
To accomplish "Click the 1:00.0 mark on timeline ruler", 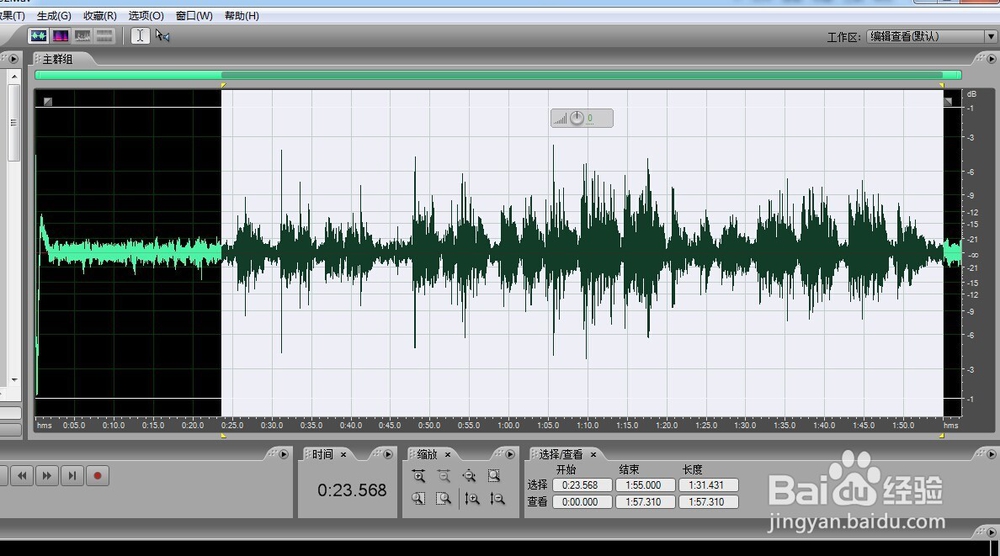I will click(508, 425).
